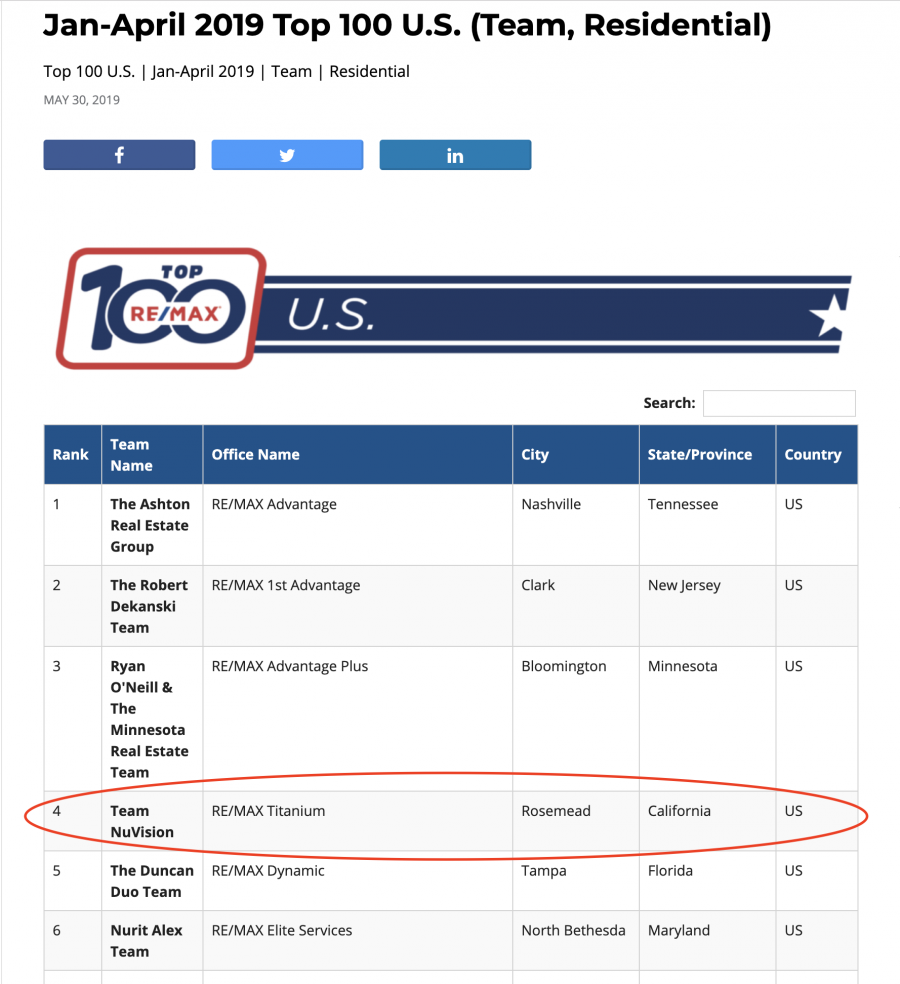900x984 pixels.
Task: Click the RE/MAX Advantage Plus office cell
Action: click(x=289, y=666)
